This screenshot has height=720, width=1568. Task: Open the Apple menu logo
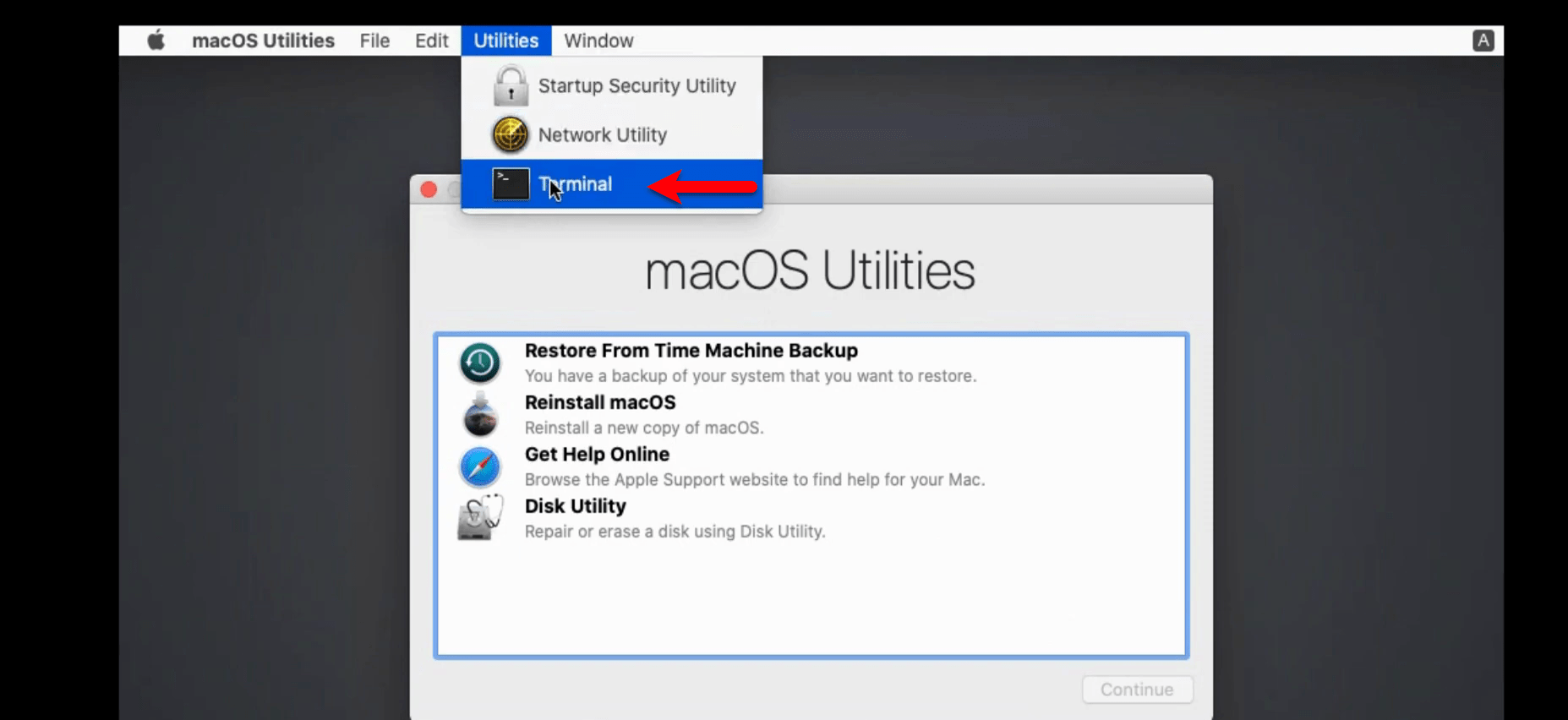pos(156,40)
